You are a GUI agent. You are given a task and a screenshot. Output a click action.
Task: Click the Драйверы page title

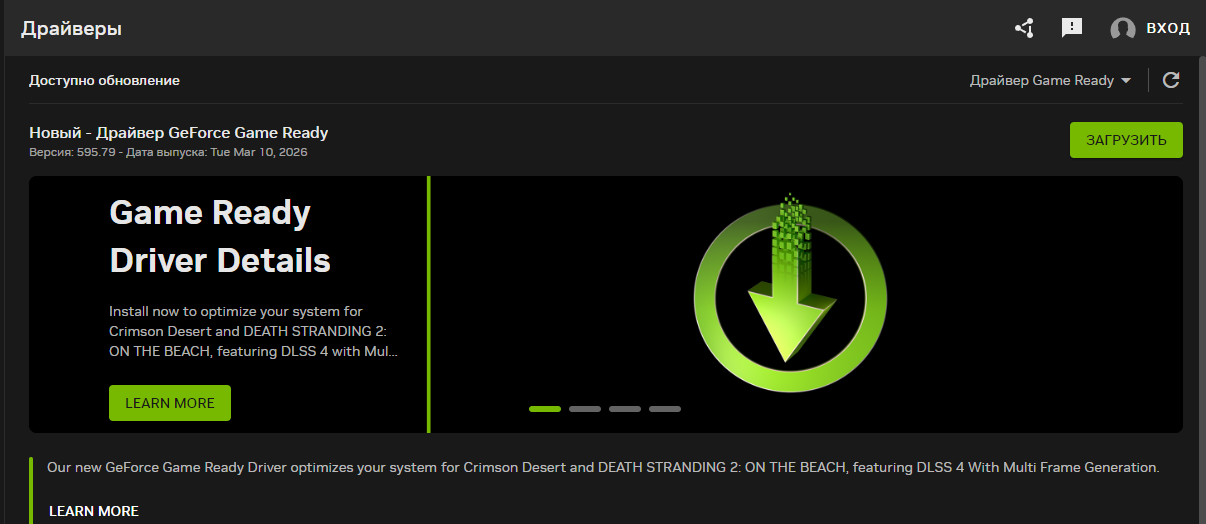71,29
